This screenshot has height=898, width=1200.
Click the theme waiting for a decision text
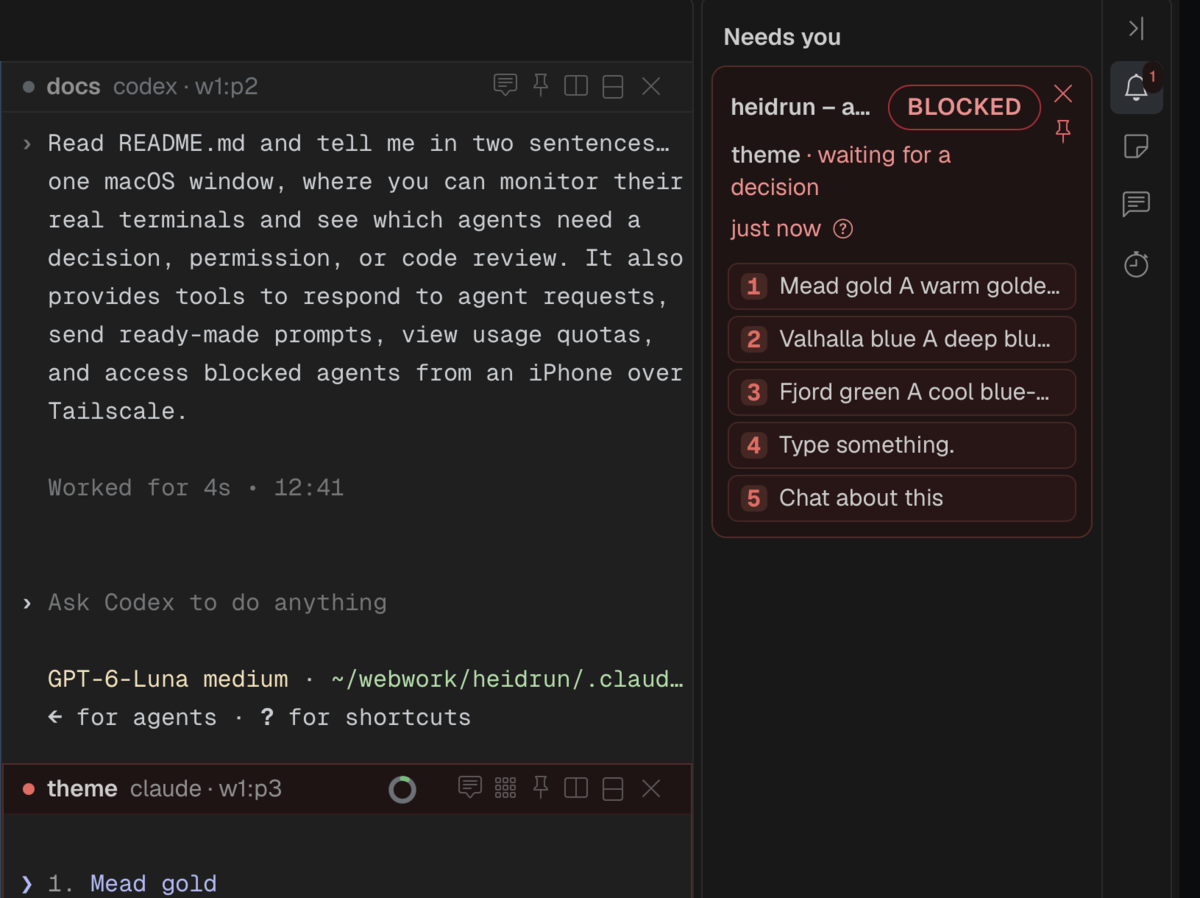(841, 171)
